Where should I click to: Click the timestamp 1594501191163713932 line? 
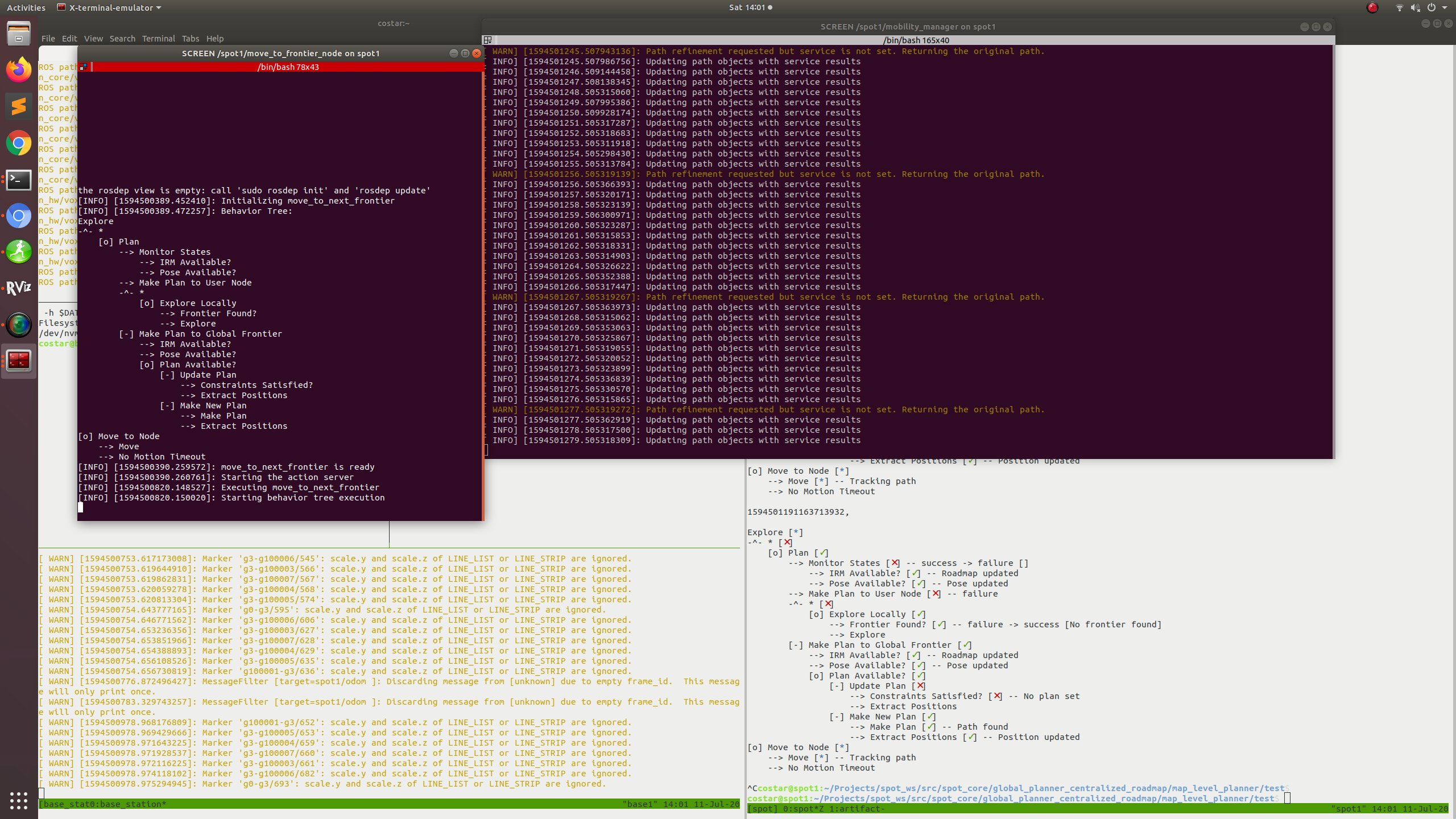[799, 512]
